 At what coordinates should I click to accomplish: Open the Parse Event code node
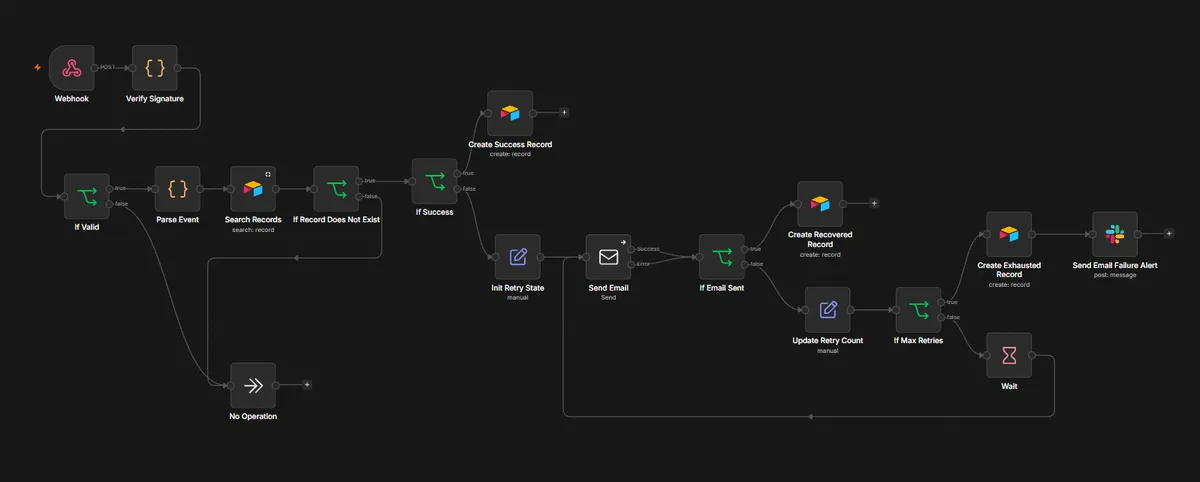pos(177,189)
